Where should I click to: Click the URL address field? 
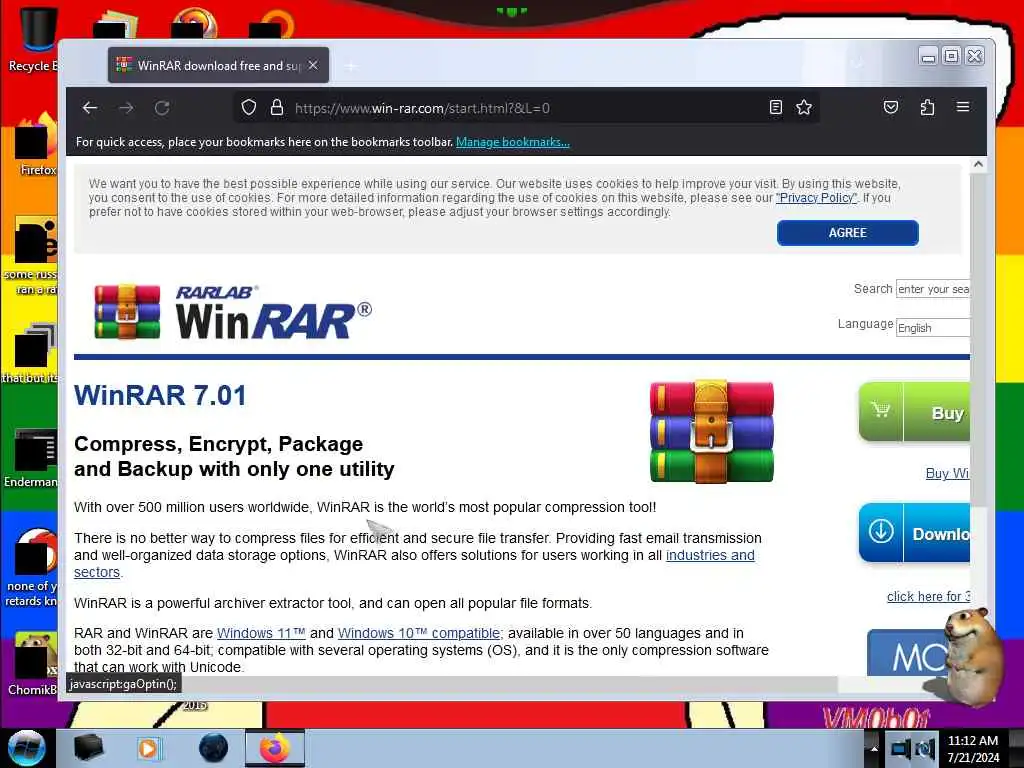pyautogui.click(x=526, y=108)
